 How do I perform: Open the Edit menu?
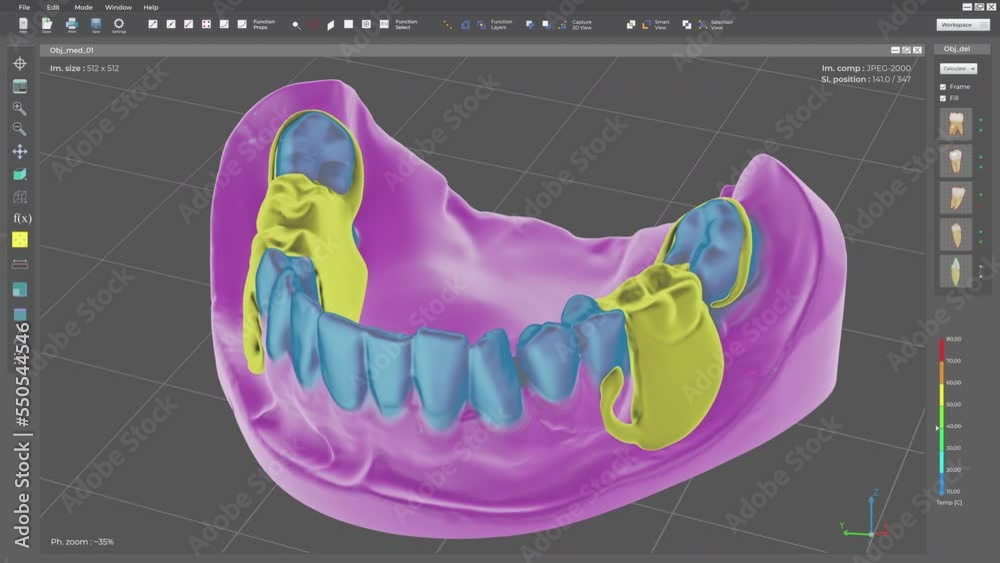(53, 8)
